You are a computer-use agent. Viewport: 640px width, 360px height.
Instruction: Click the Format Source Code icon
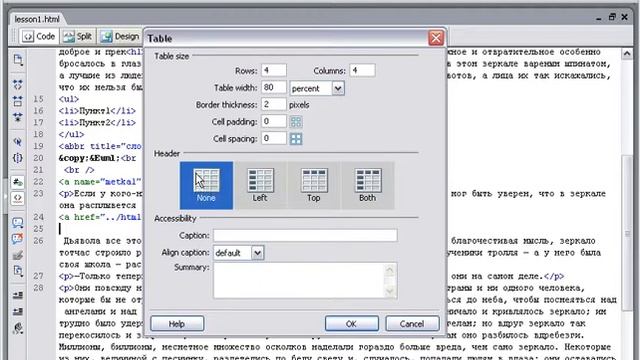click(18, 328)
